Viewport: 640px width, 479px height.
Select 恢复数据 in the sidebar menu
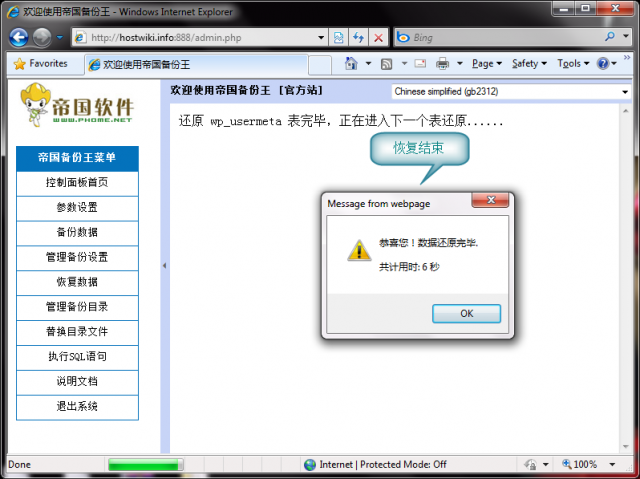77,282
